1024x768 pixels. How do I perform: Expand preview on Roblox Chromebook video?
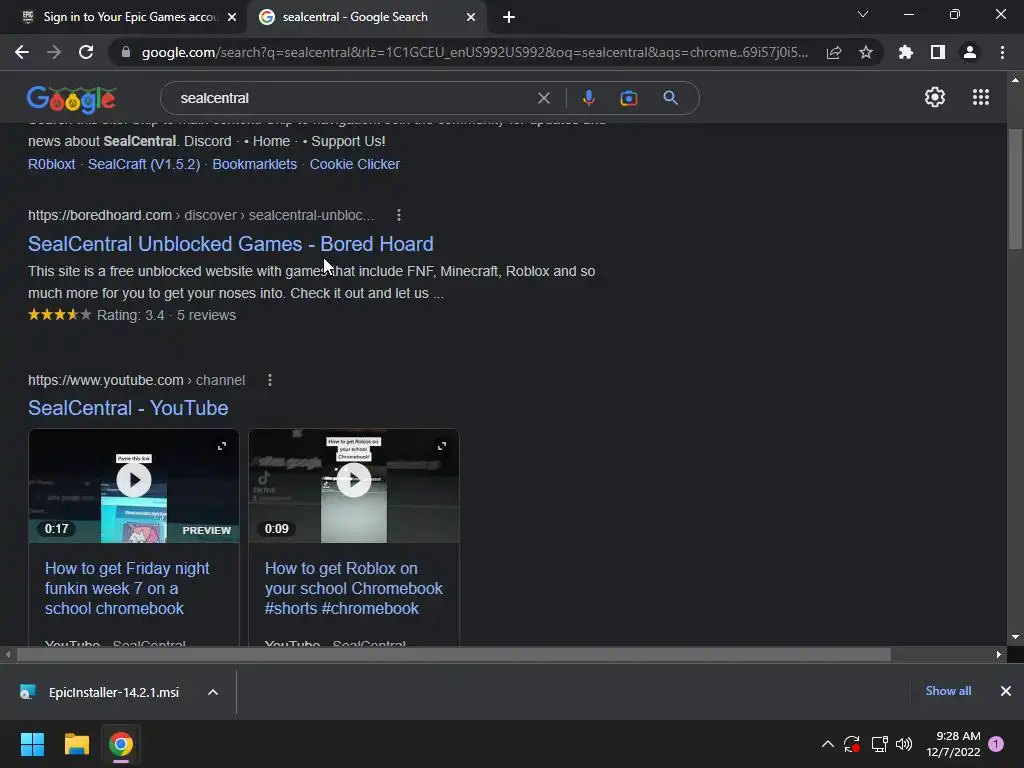pos(441,446)
